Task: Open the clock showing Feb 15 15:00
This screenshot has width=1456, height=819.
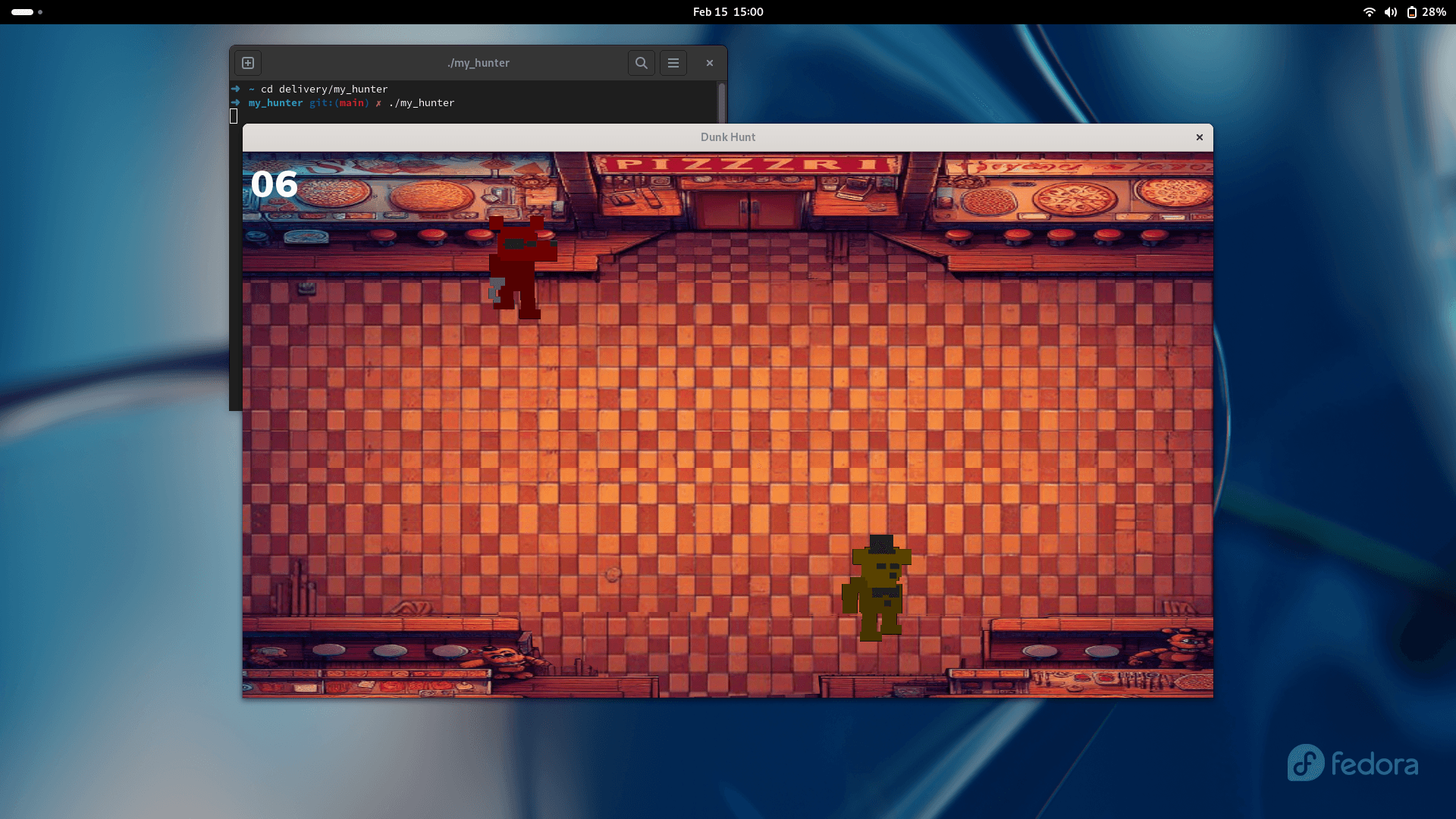Action: pos(728,12)
